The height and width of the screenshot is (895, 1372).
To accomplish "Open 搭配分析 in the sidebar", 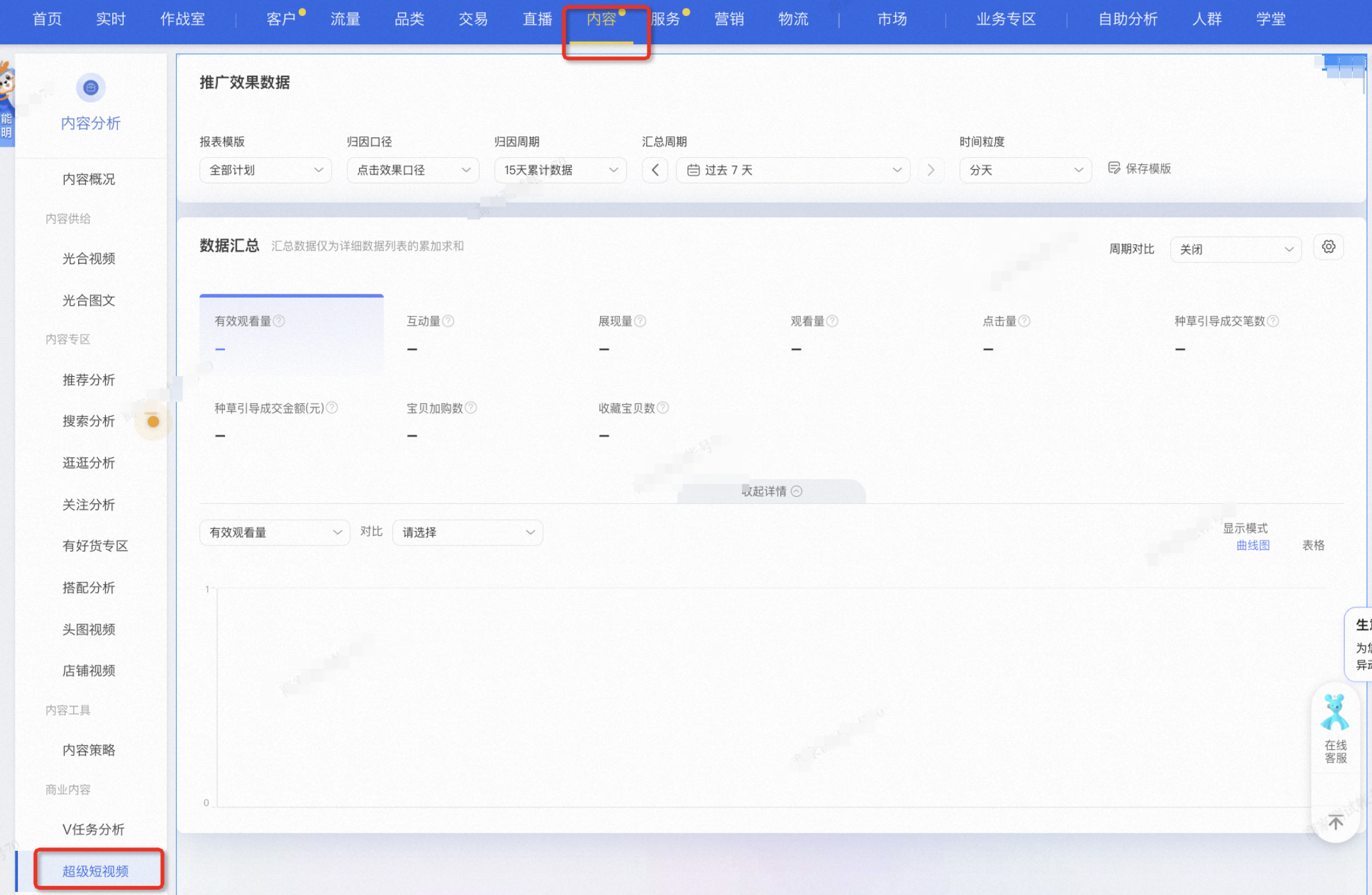I will click(x=89, y=587).
